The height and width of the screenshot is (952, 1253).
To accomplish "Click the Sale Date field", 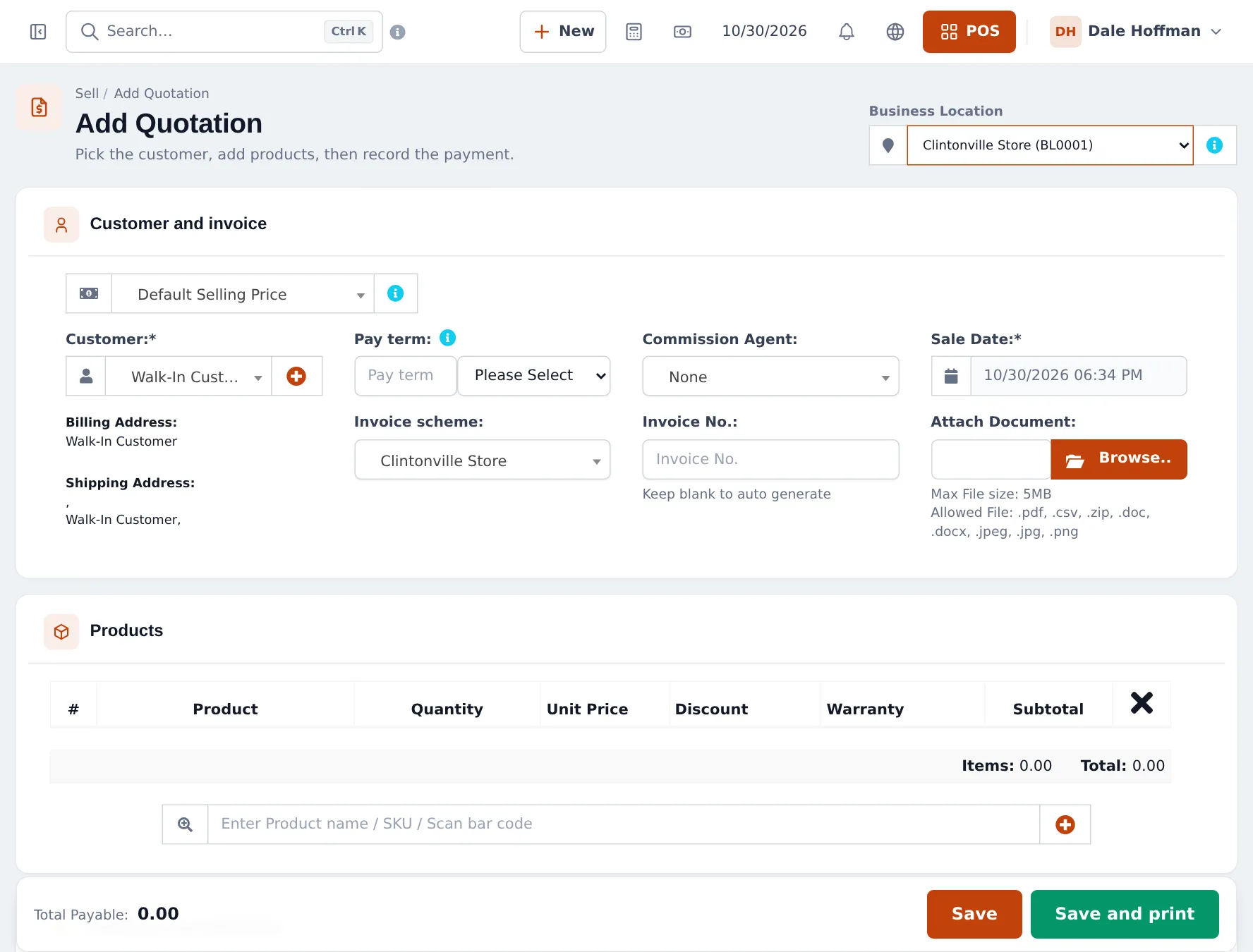I will pyautogui.click(x=1079, y=376).
